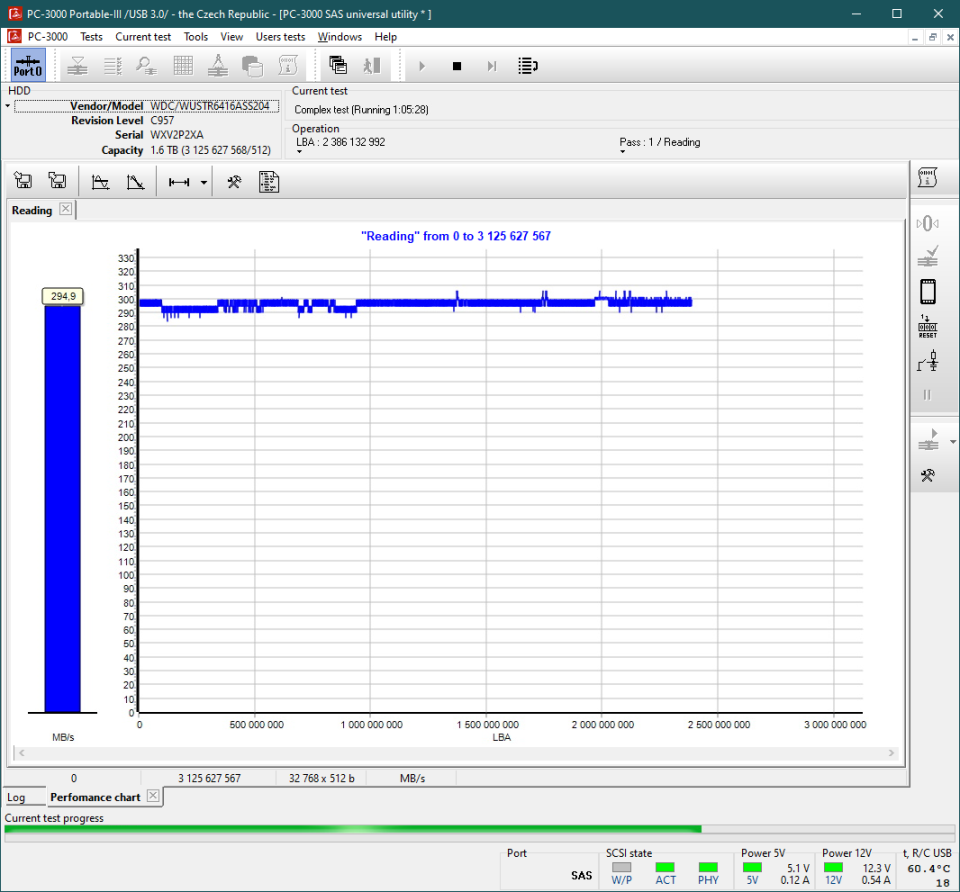This screenshot has height=892, width=960.
Task: Click the report sheet icon in chart toolbar
Action: click(268, 181)
